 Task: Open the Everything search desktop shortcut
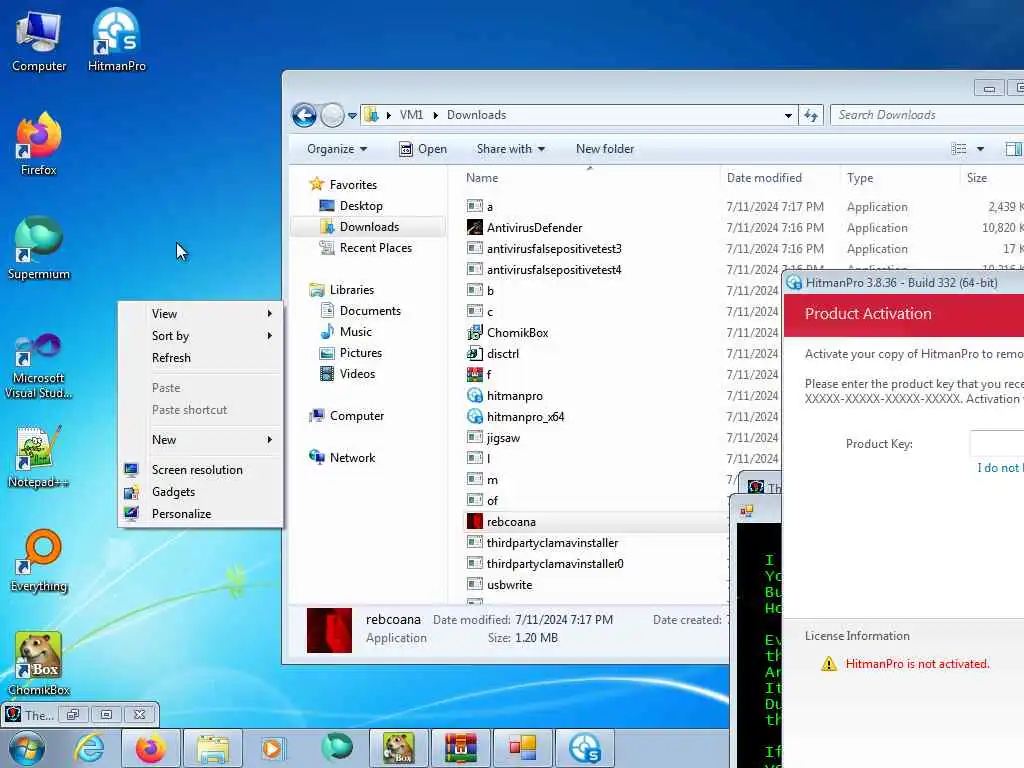click(39, 562)
